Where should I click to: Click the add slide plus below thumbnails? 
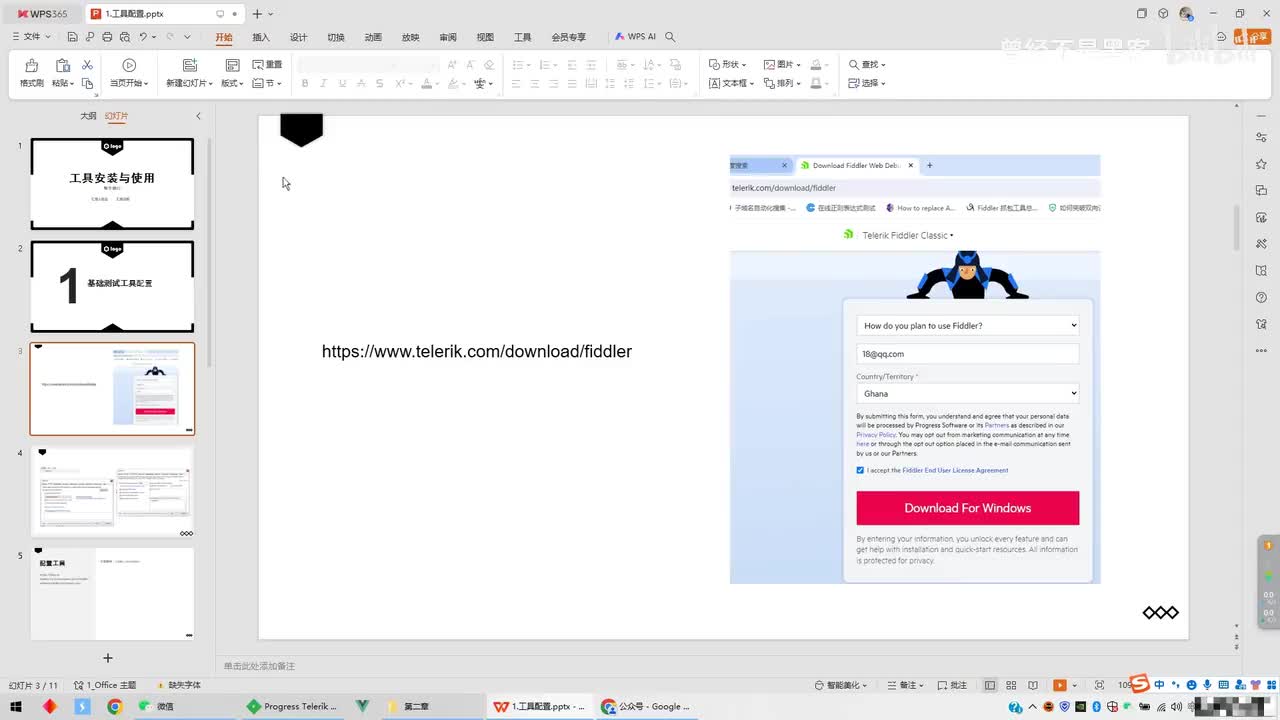pyautogui.click(x=108, y=658)
